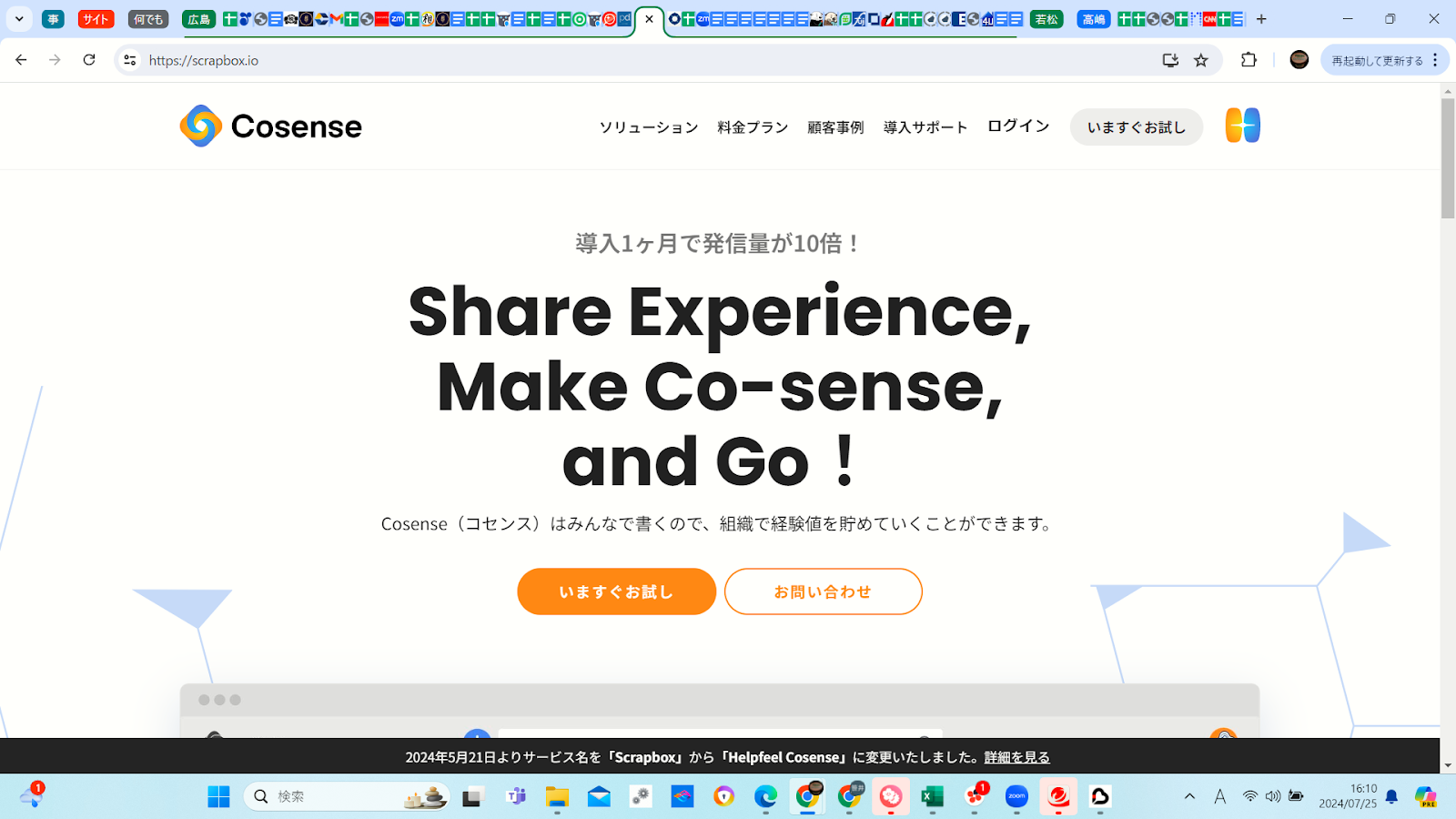This screenshot has height=819, width=1456.
Task: Close the active scrapbox.io tab
Action: (649, 19)
